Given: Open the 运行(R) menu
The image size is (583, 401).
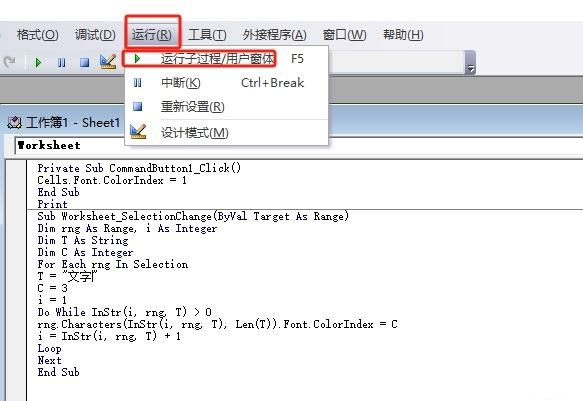Looking at the screenshot, I should [152, 35].
